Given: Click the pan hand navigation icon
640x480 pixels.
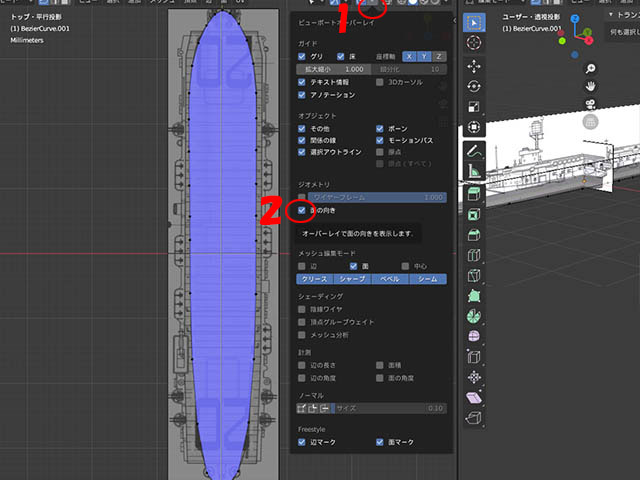Looking at the screenshot, I should [590, 86].
